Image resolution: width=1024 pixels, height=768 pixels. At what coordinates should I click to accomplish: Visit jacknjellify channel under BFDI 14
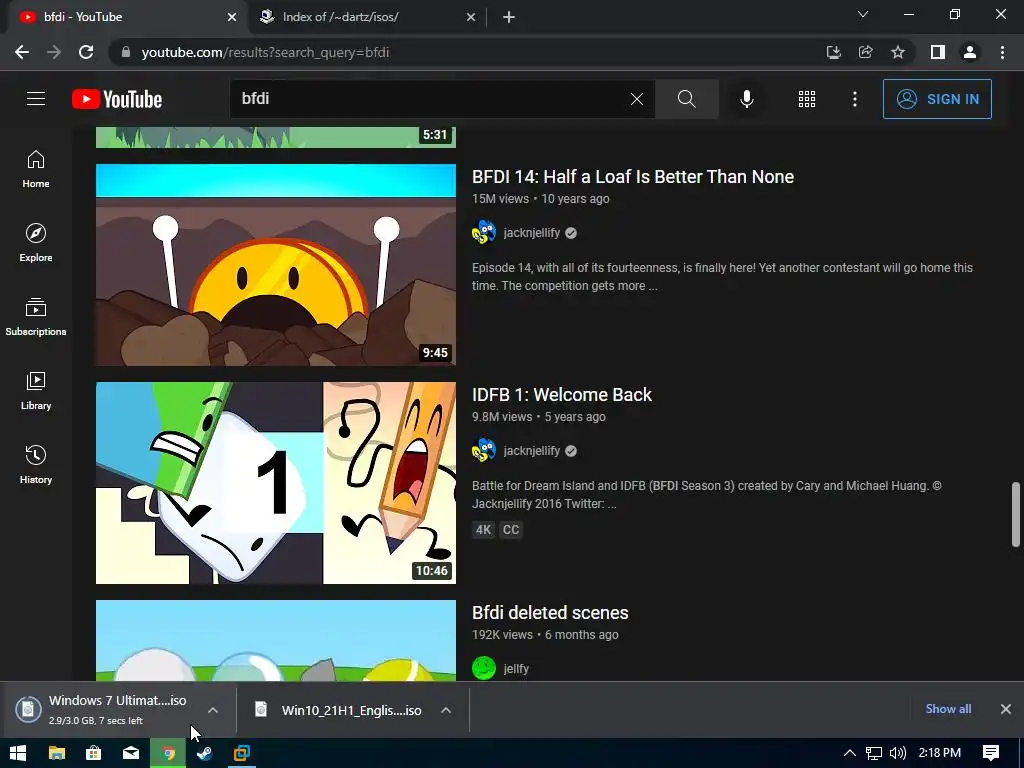coord(532,232)
